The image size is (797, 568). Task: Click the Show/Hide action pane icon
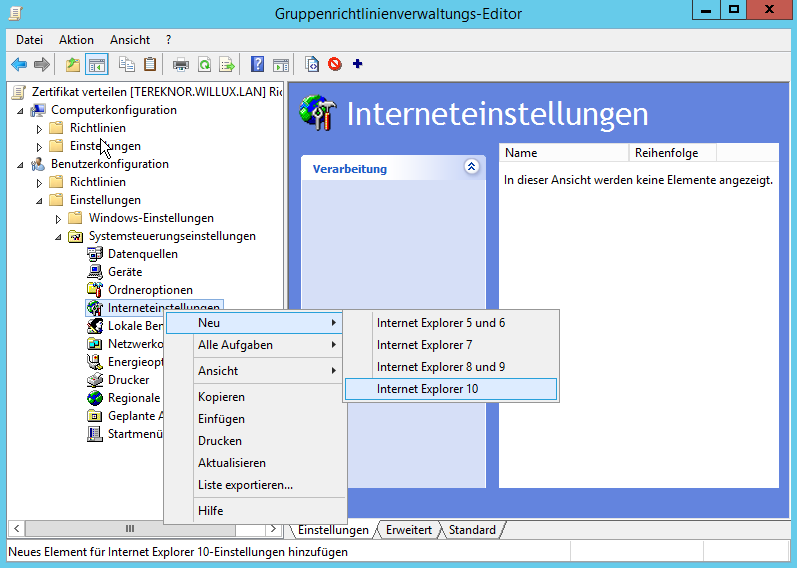[x=281, y=65]
